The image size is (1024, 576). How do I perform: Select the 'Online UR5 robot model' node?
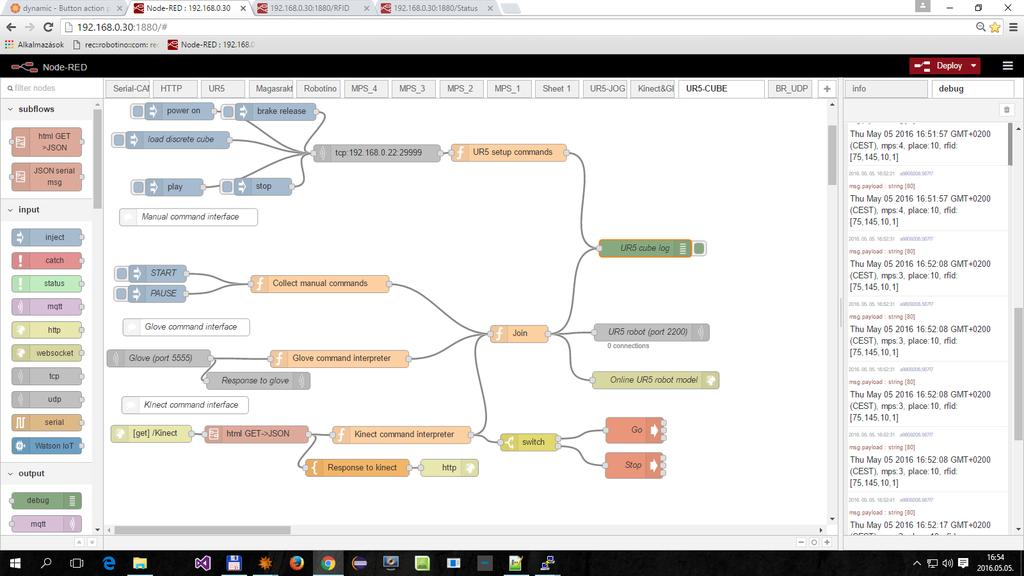pos(656,380)
